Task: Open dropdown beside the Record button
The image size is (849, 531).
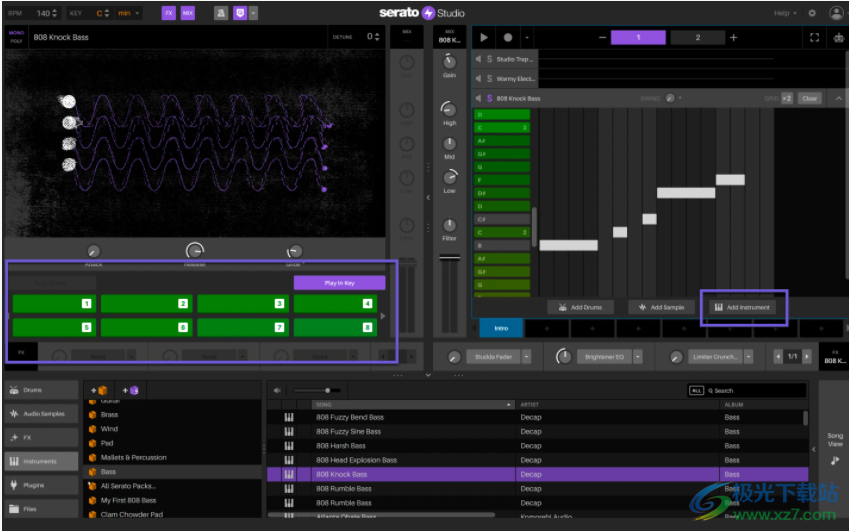Action: (x=527, y=37)
